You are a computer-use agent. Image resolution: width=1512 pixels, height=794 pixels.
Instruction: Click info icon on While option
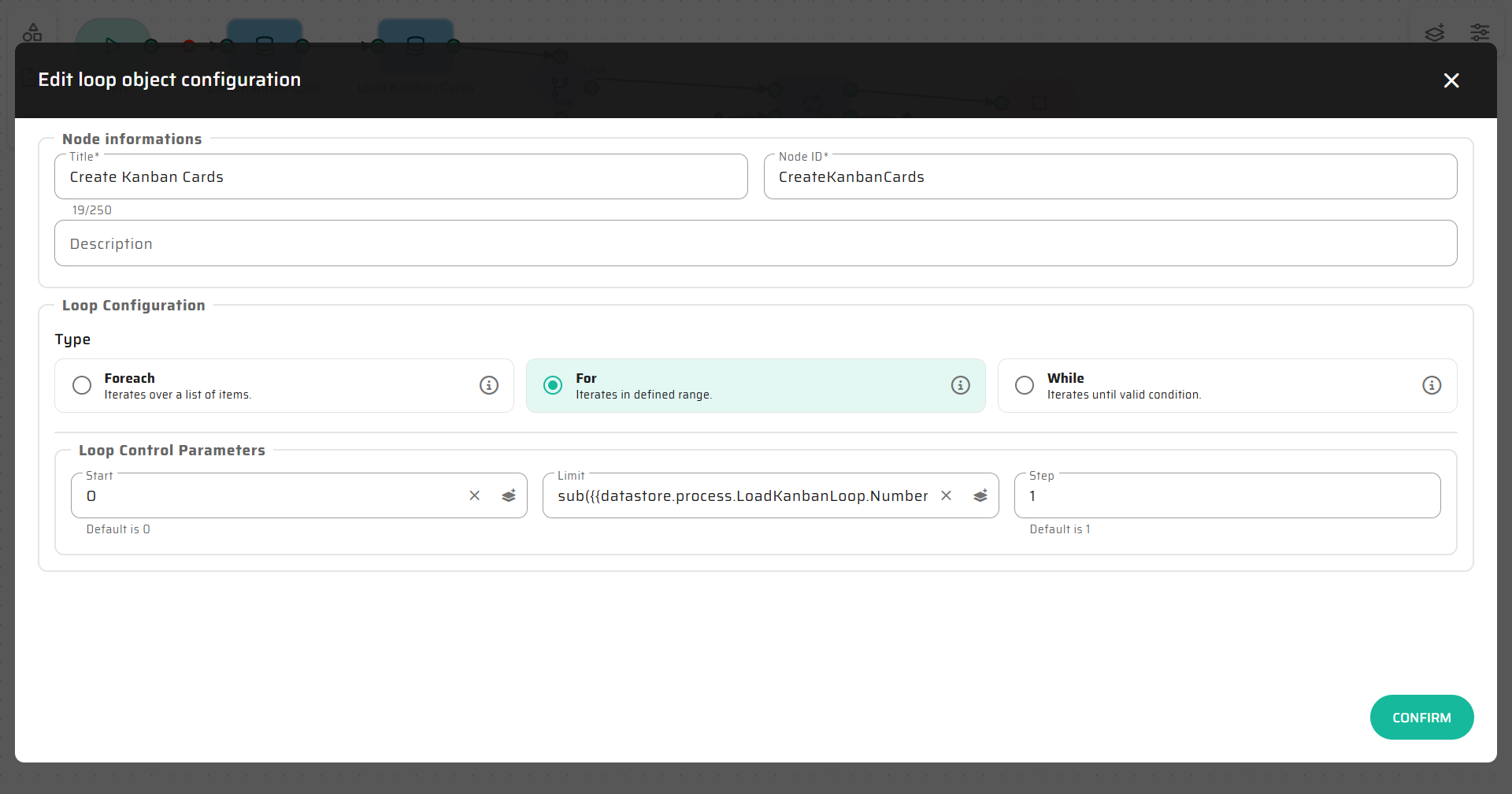tap(1431, 385)
